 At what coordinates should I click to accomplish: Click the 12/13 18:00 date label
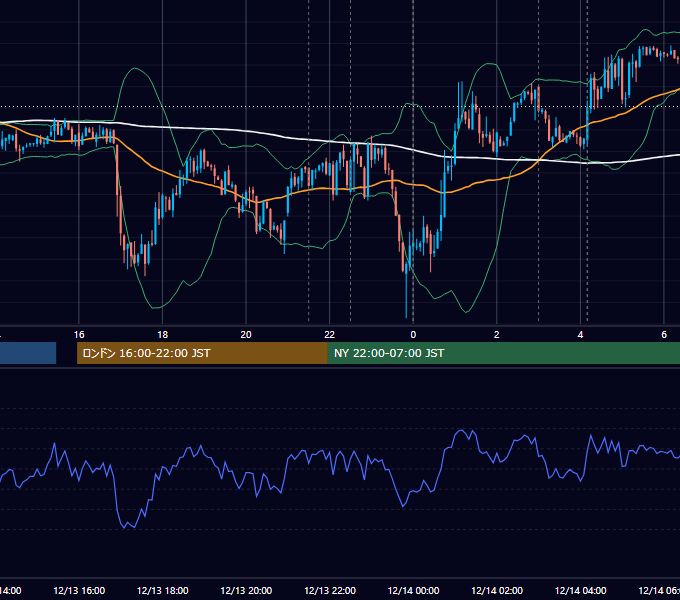pyautogui.click(x=163, y=590)
